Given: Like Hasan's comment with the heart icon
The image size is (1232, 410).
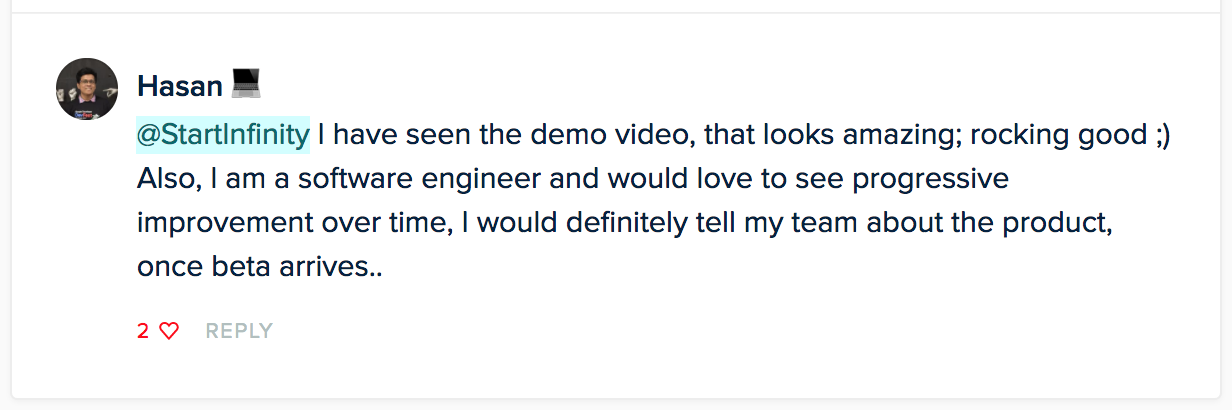Looking at the screenshot, I should 169,331.
